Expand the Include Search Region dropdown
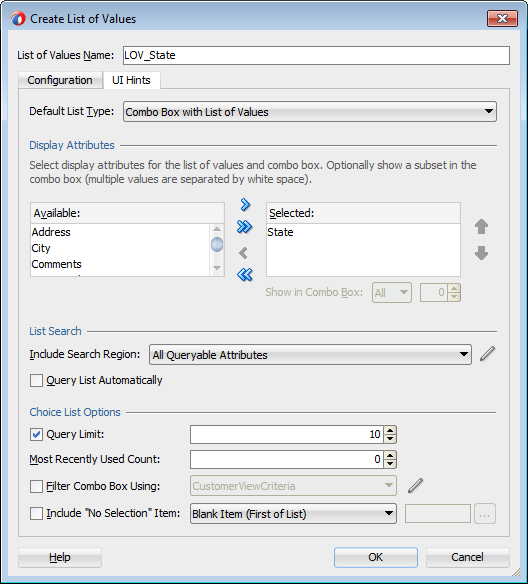The width and height of the screenshot is (528, 584). pos(310,355)
